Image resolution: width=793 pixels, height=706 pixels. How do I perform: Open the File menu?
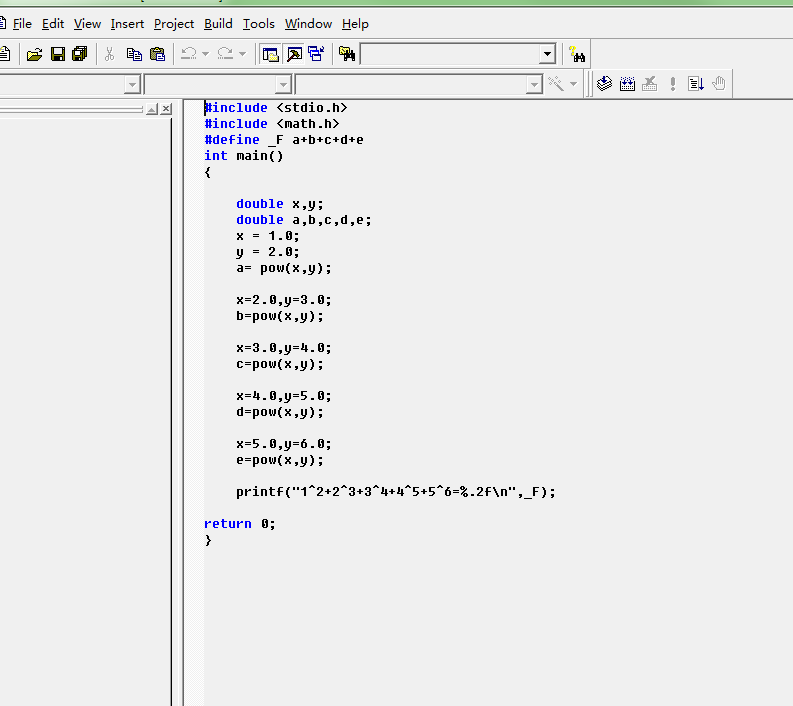pyautogui.click(x=22, y=24)
